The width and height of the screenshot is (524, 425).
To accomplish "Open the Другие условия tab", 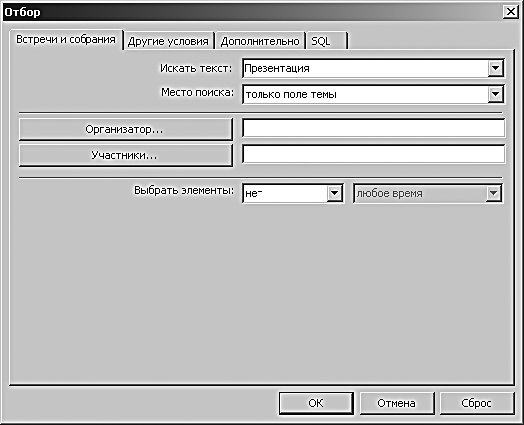I will point(168,41).
